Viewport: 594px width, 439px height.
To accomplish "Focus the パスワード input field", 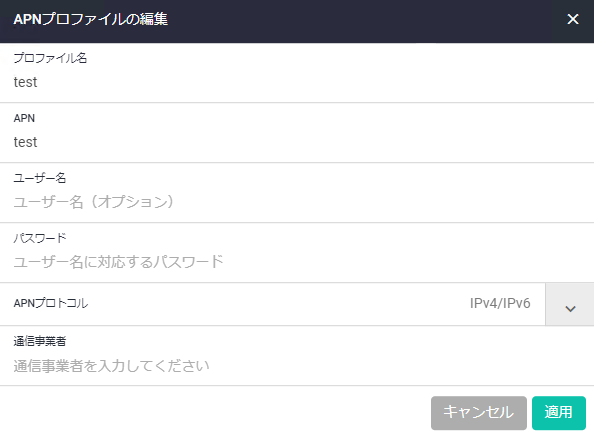I will point(297,262).
